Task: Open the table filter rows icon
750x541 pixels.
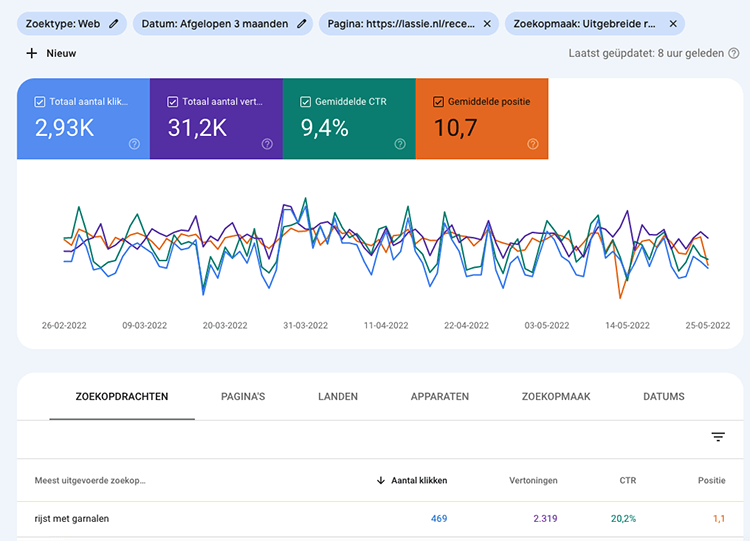Action: (x=718, y=437)
